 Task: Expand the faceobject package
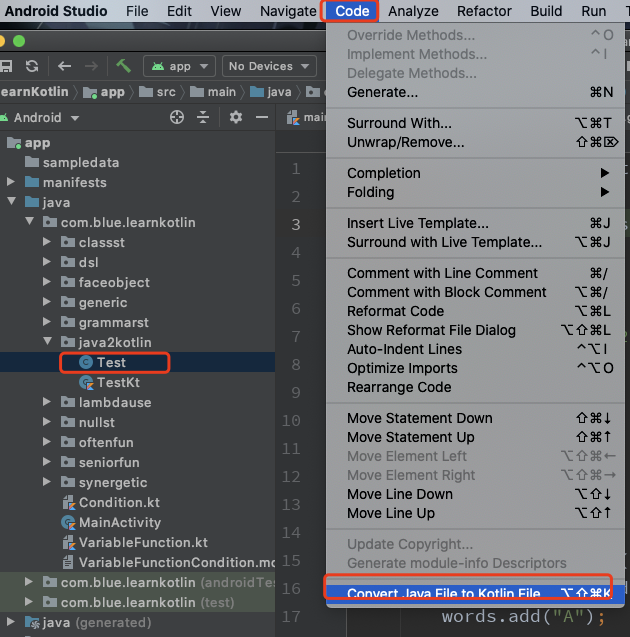(x=47, y=282)
